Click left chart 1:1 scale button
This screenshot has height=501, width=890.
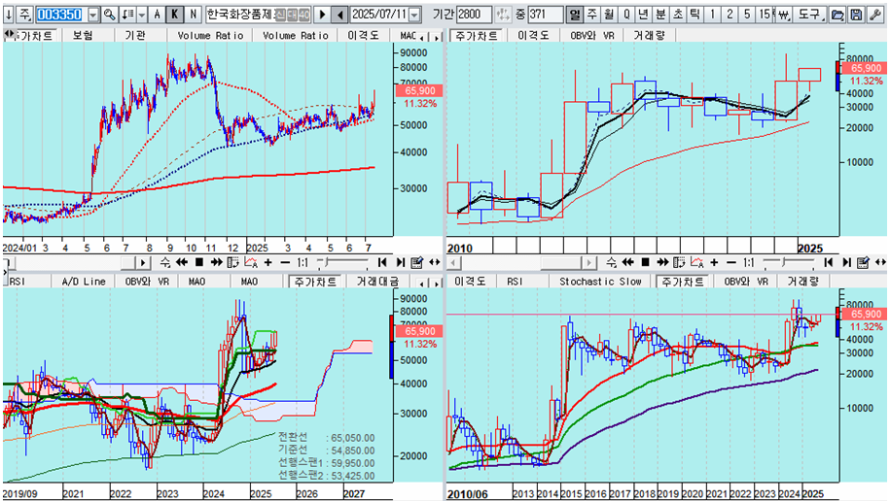[303, 262]
